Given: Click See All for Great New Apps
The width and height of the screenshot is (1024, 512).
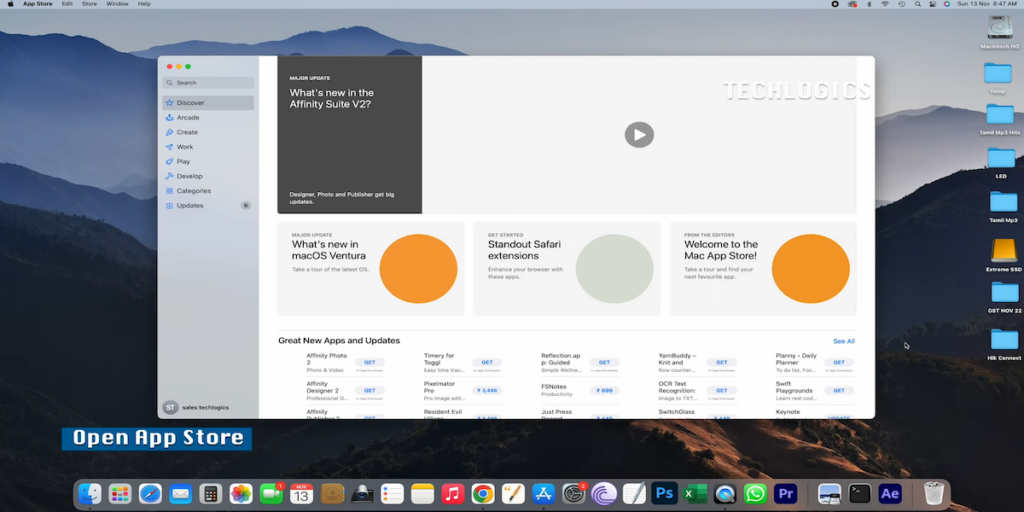Looking at the screenshot, I should click(843, 341).
